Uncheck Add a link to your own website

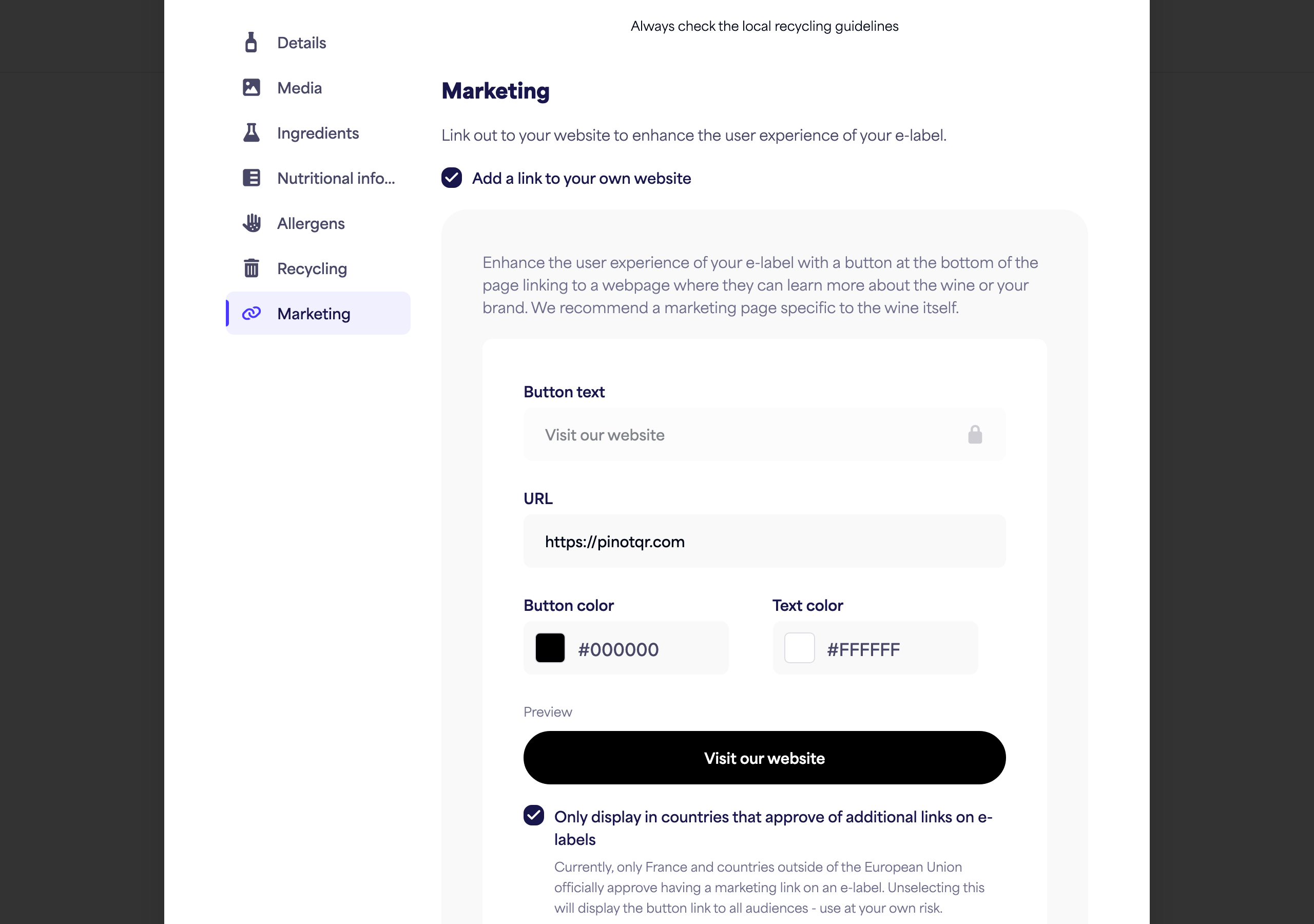[x=452, y=178]
